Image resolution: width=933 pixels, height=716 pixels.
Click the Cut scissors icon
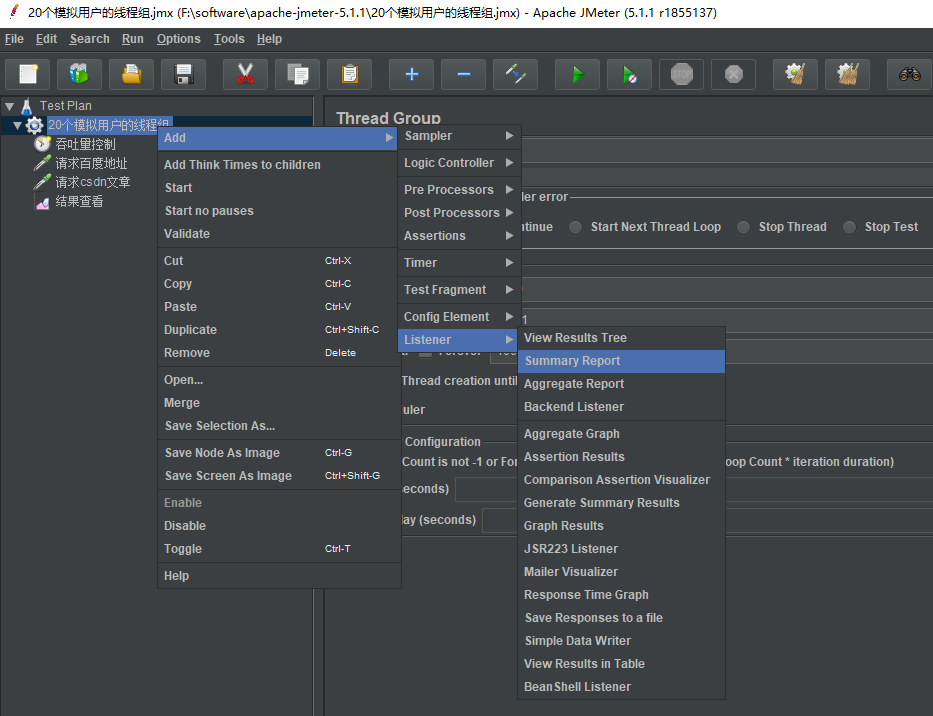coord(245,74)
